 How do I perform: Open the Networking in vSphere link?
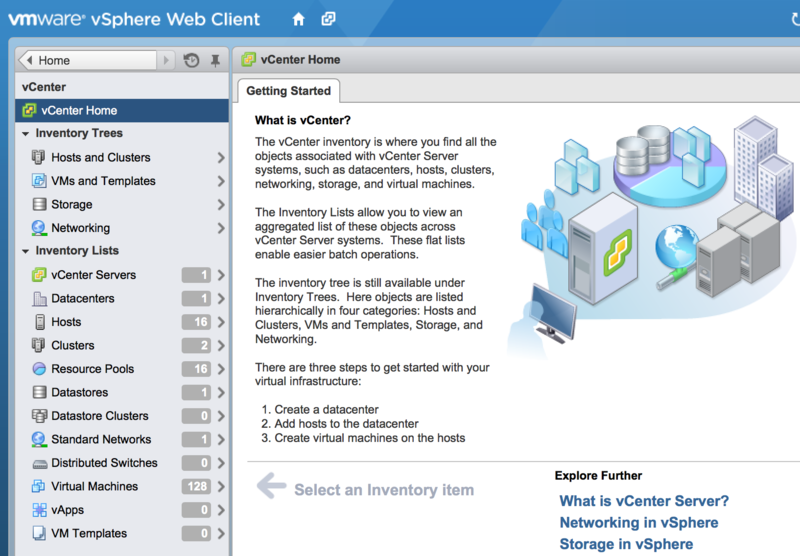pyautogui.click(x=639, y=523)
